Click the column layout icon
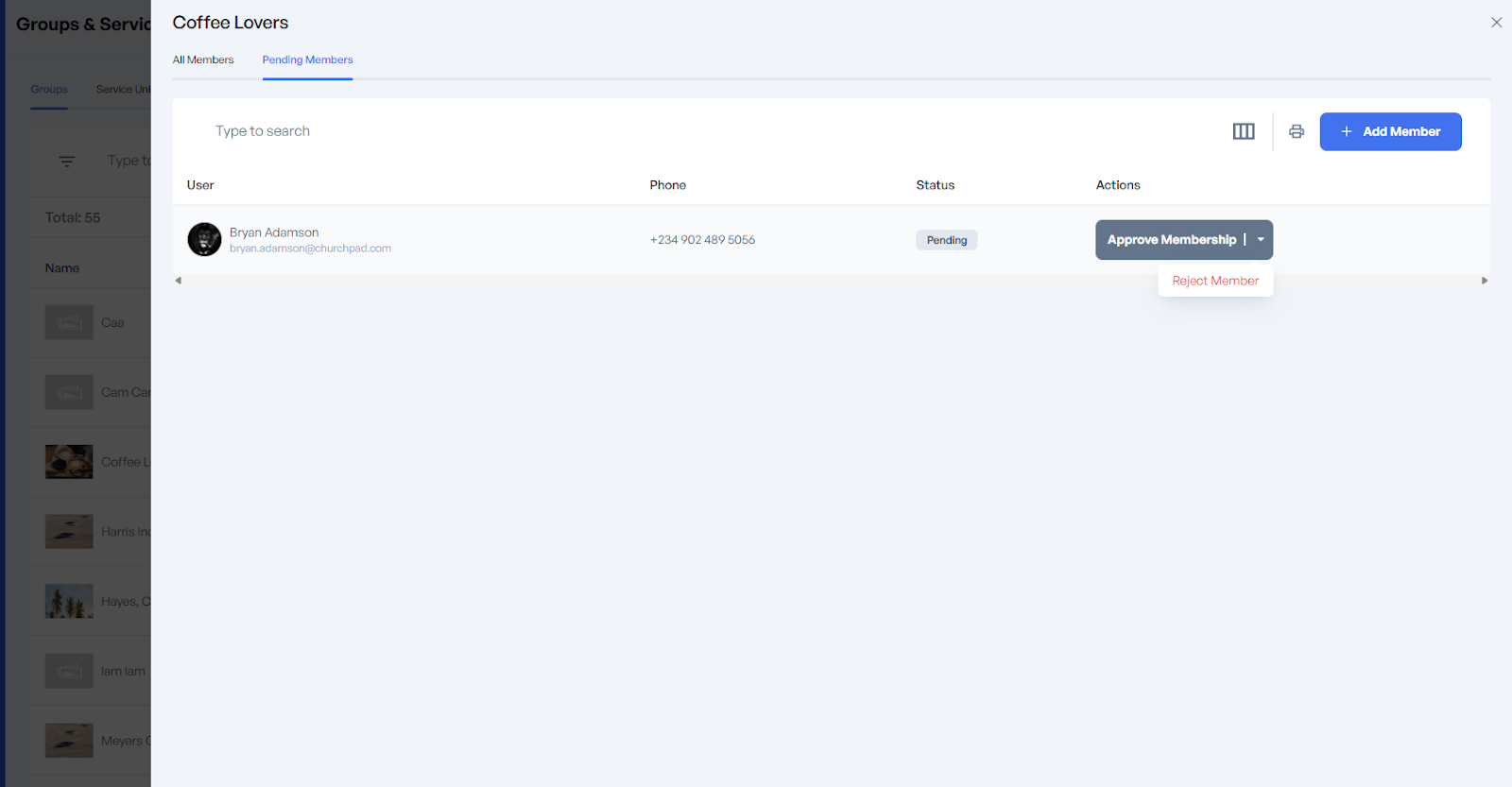Screen dimensions: 1512x787 1244,131
